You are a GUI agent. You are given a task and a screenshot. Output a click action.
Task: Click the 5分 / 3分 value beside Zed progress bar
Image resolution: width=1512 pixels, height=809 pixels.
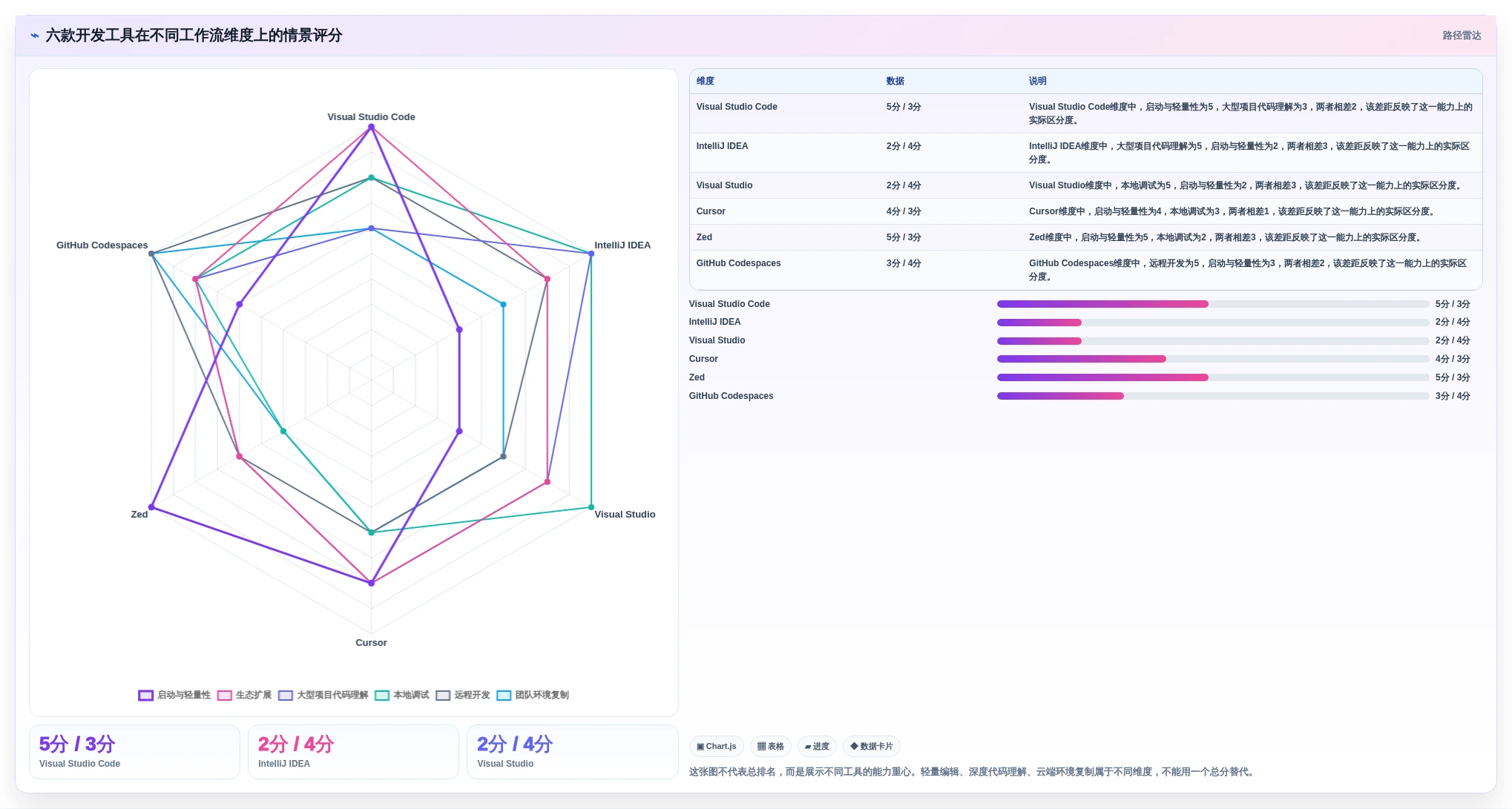tap(1453, 377)
